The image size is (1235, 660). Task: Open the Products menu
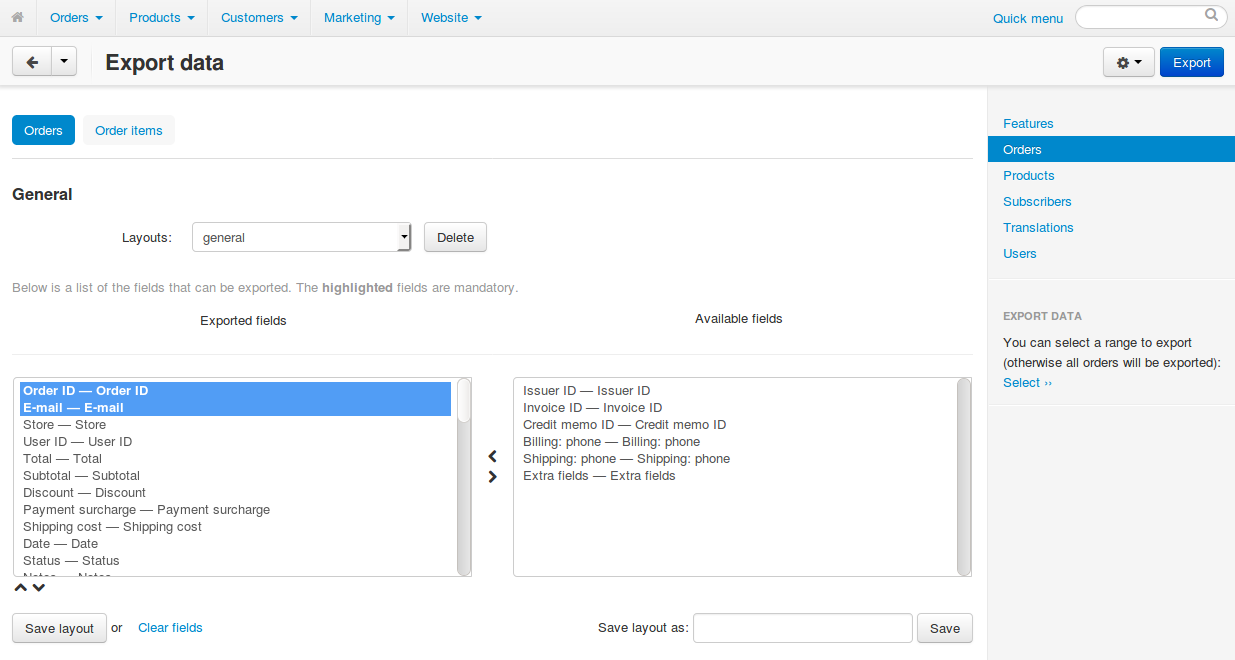(x=162, y=18)
